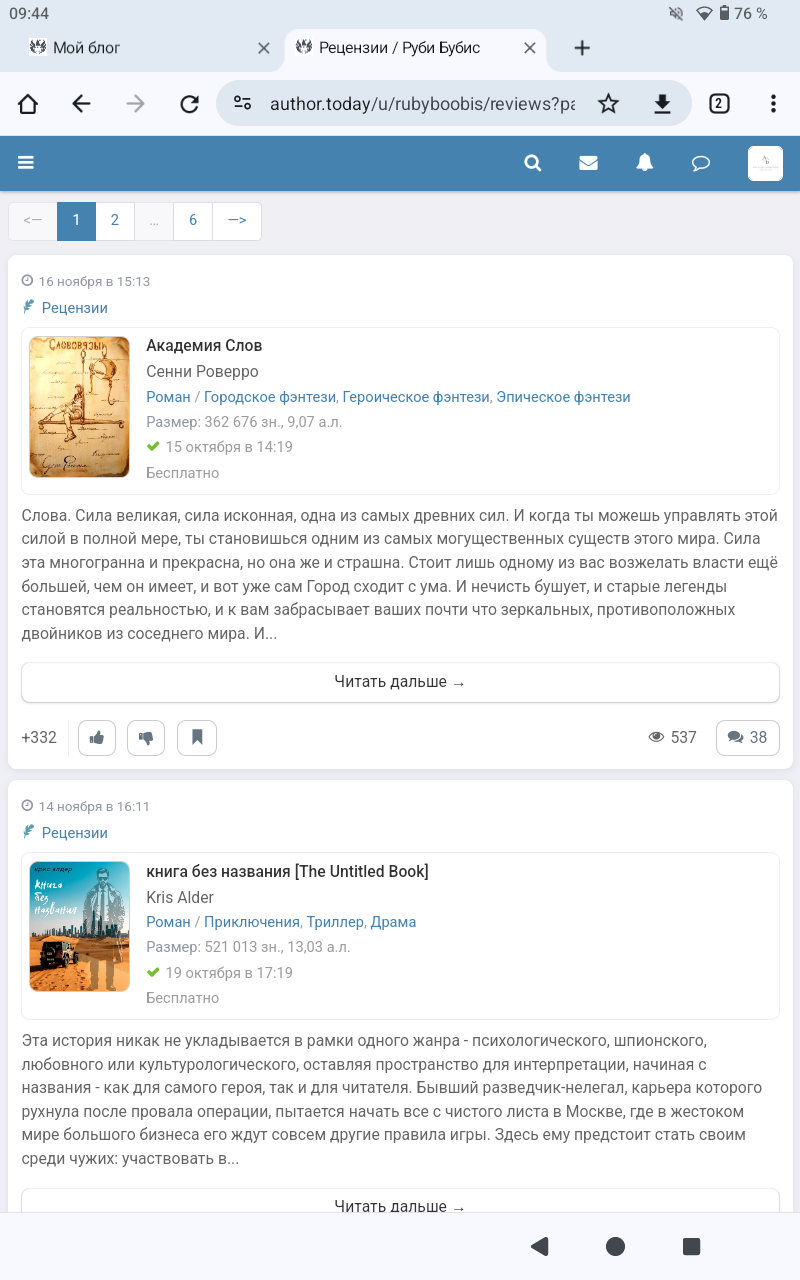Reload the current page
Screen dimensions: 800x1280
(189, 104)
